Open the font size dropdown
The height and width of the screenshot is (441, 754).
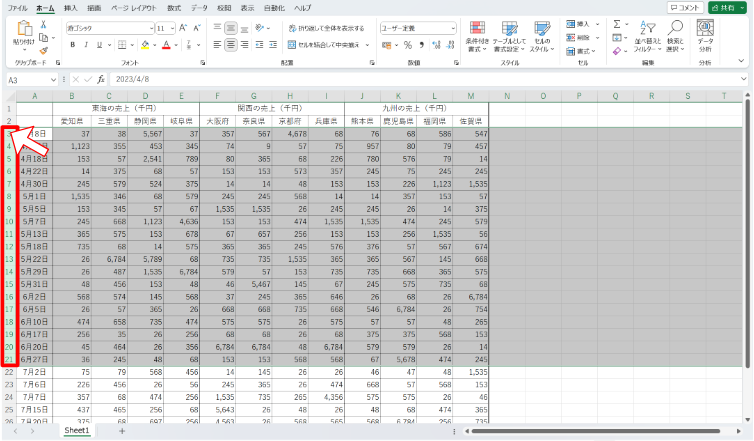pos(173,28)
